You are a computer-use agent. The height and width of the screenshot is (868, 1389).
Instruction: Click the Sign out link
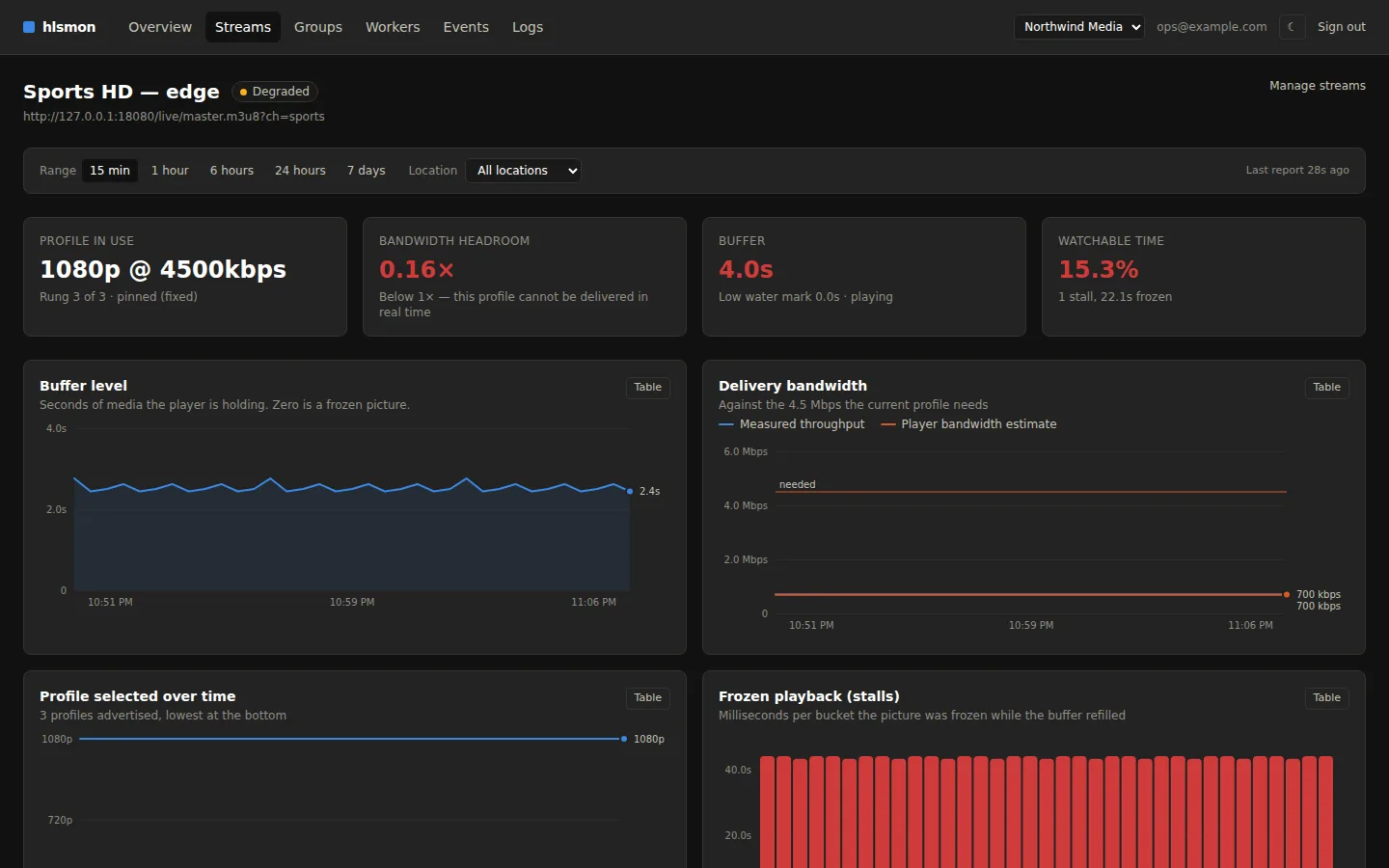pos(1342,27)
